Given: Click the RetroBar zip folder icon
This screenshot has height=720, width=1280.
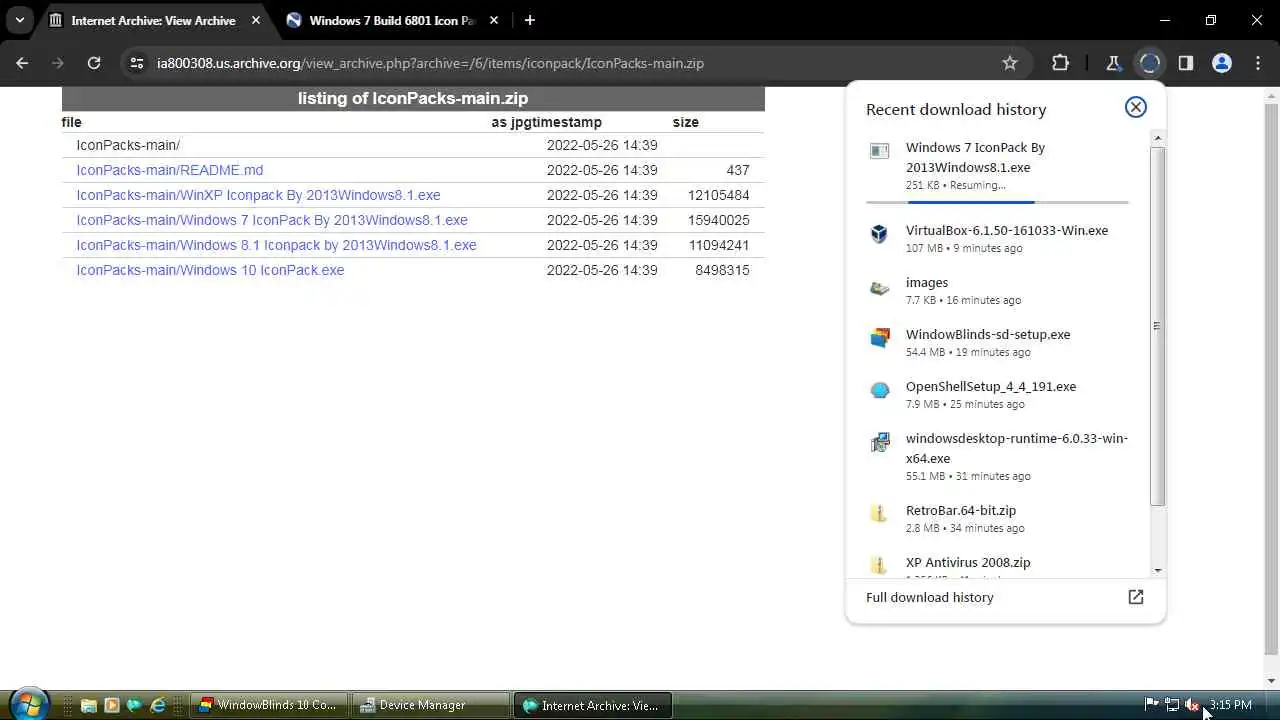Looking at the screenshot, I should coord(879,514).
